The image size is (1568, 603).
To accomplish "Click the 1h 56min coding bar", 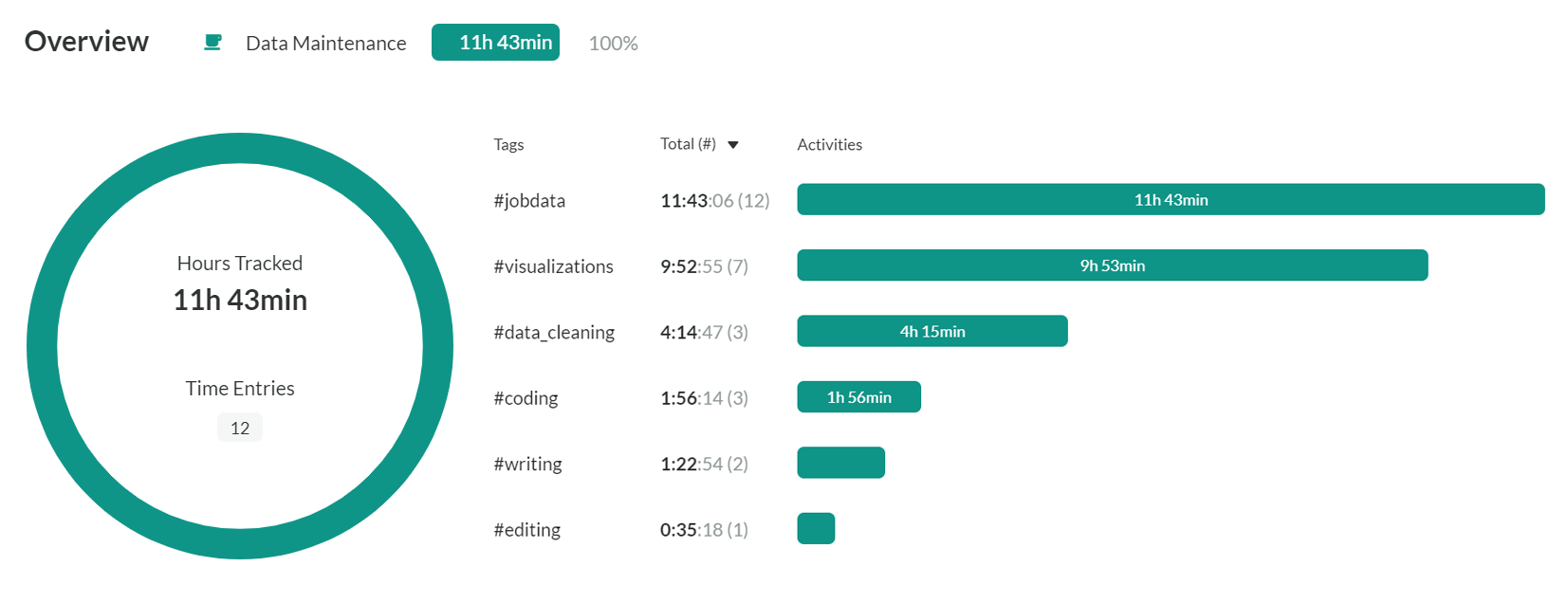I will pyautogui.click(x=858, y=397).
